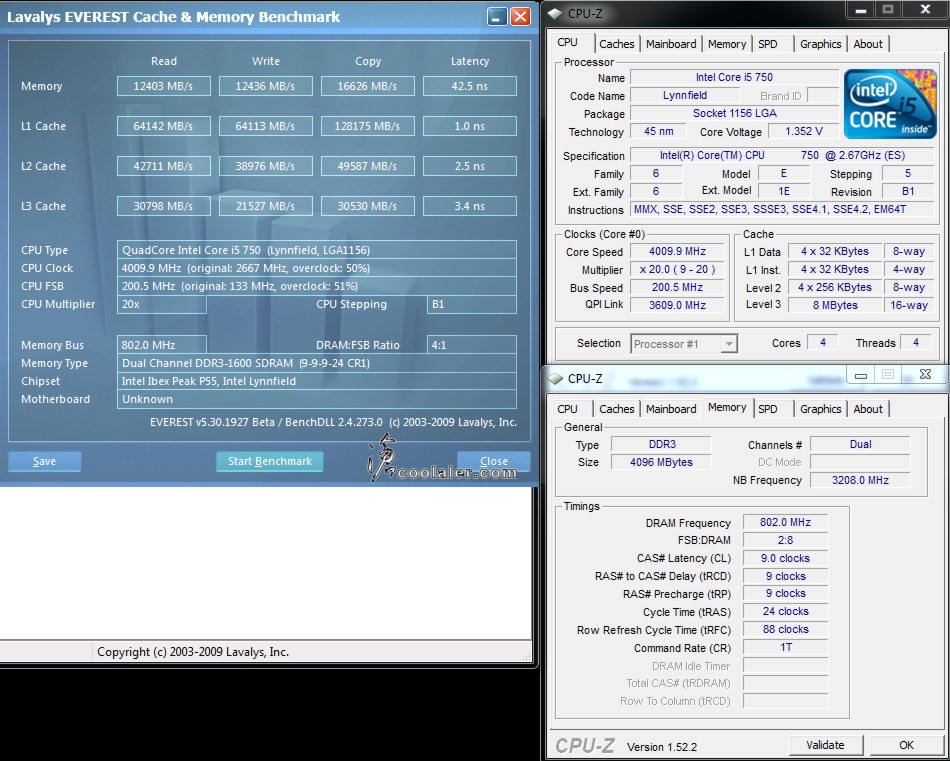This screenshot has height=761, width=950.
Task: Open About tab in lower CPU-Z window
Action: (868, 409)
